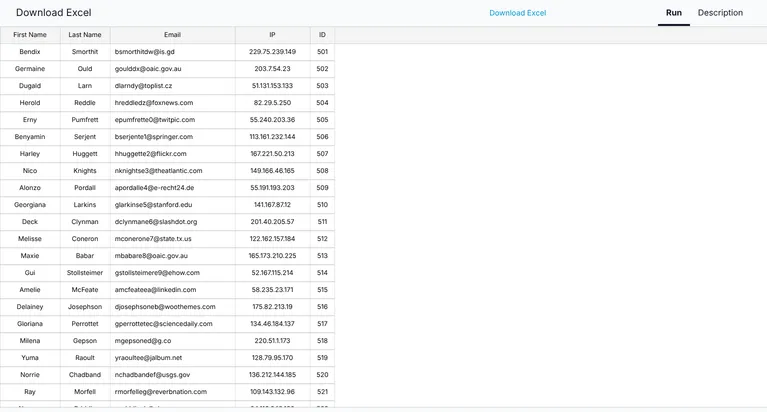767x412 pixels.
Task: Select the cell with first name Deck
Action: [x=30, y=222]
